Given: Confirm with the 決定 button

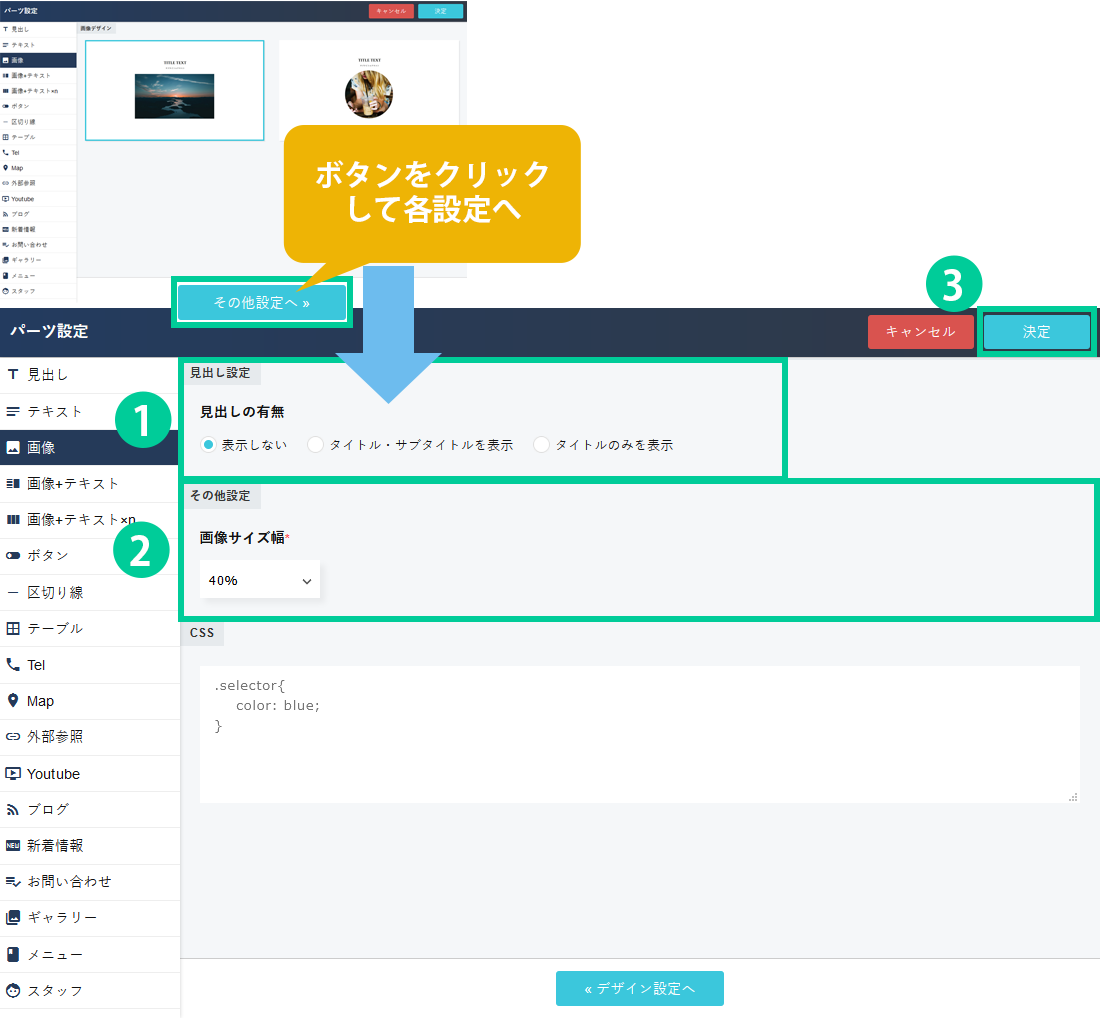Looking at the screenshot, I should point(1036,332).
